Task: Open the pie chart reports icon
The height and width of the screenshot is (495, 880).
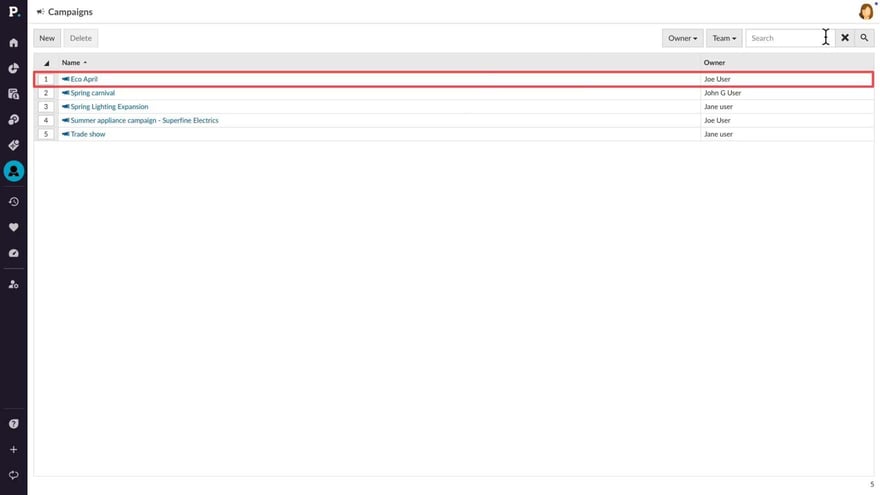Action: point(13,68)
